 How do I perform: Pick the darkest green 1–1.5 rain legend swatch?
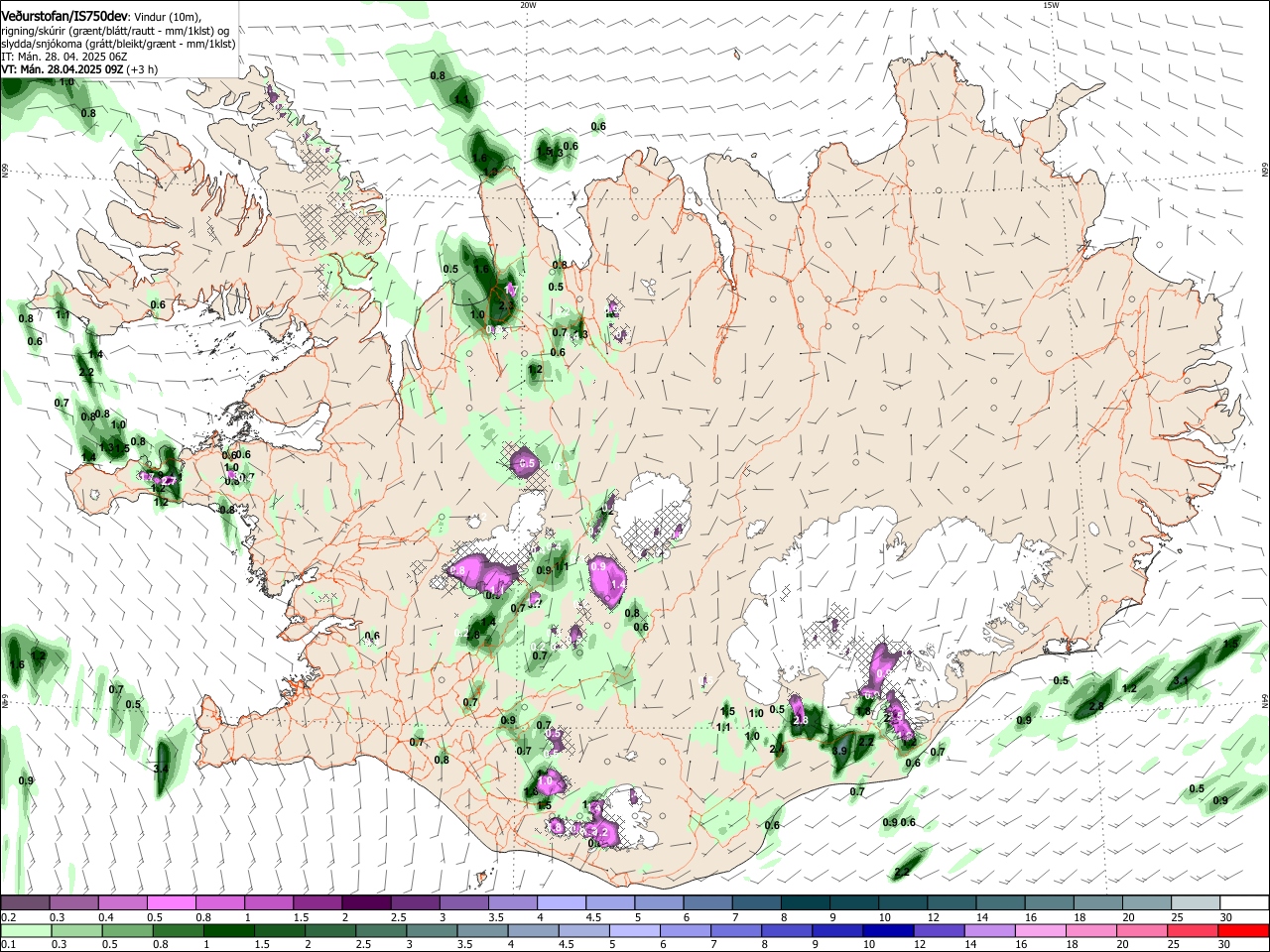pyautogui.click(x=228, y=930)
